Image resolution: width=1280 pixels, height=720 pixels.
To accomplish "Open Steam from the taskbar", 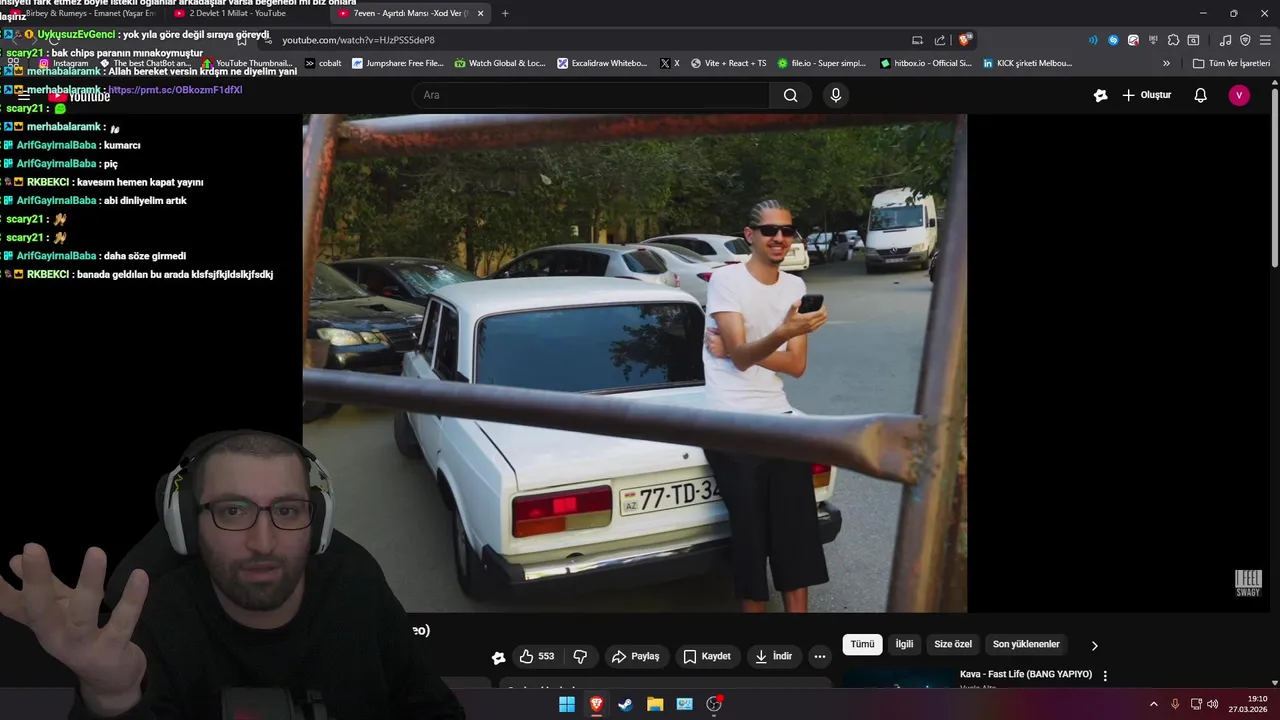I will point(625,704).
